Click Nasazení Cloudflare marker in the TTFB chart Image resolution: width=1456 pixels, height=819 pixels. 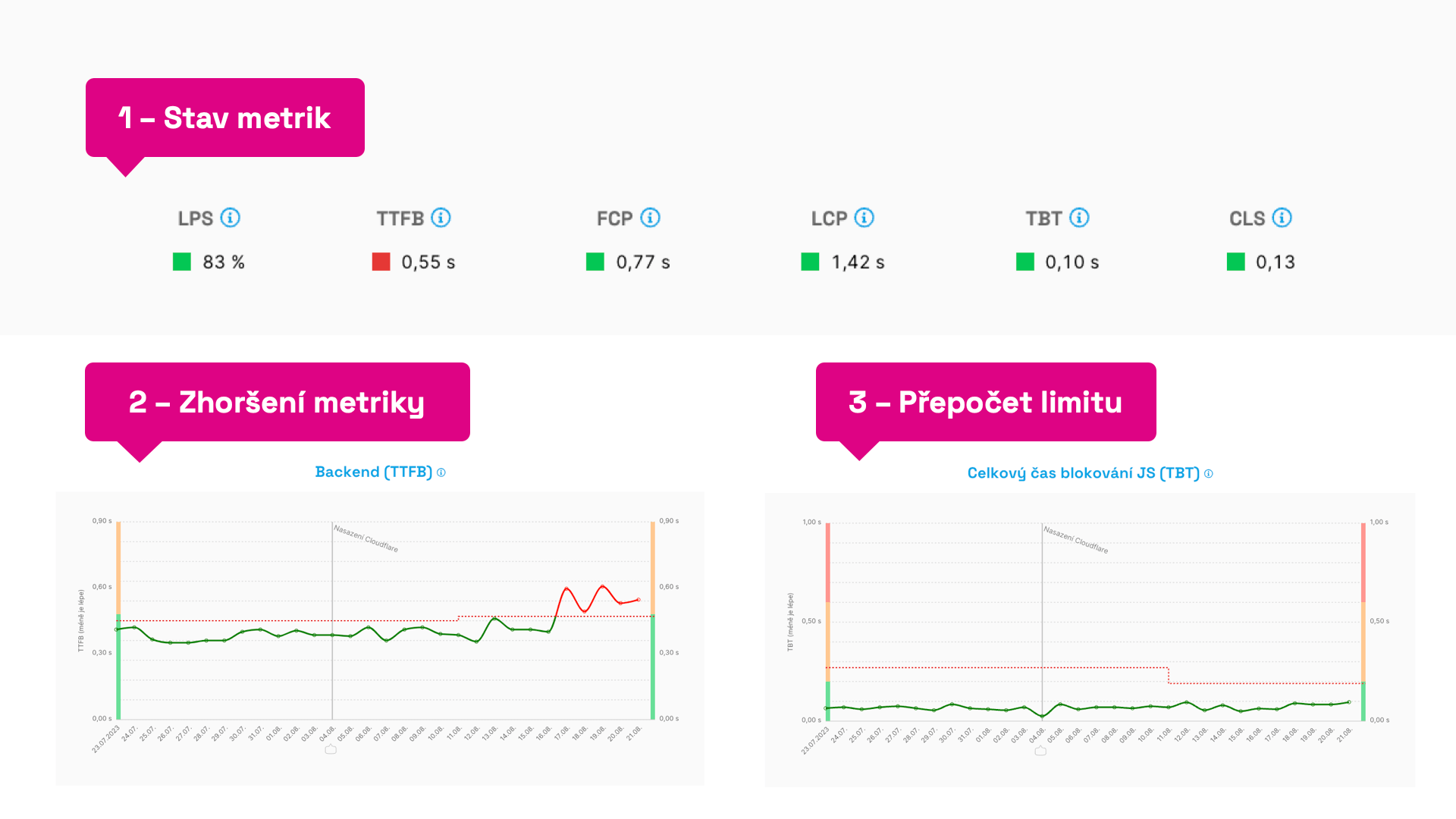(366, 538)
